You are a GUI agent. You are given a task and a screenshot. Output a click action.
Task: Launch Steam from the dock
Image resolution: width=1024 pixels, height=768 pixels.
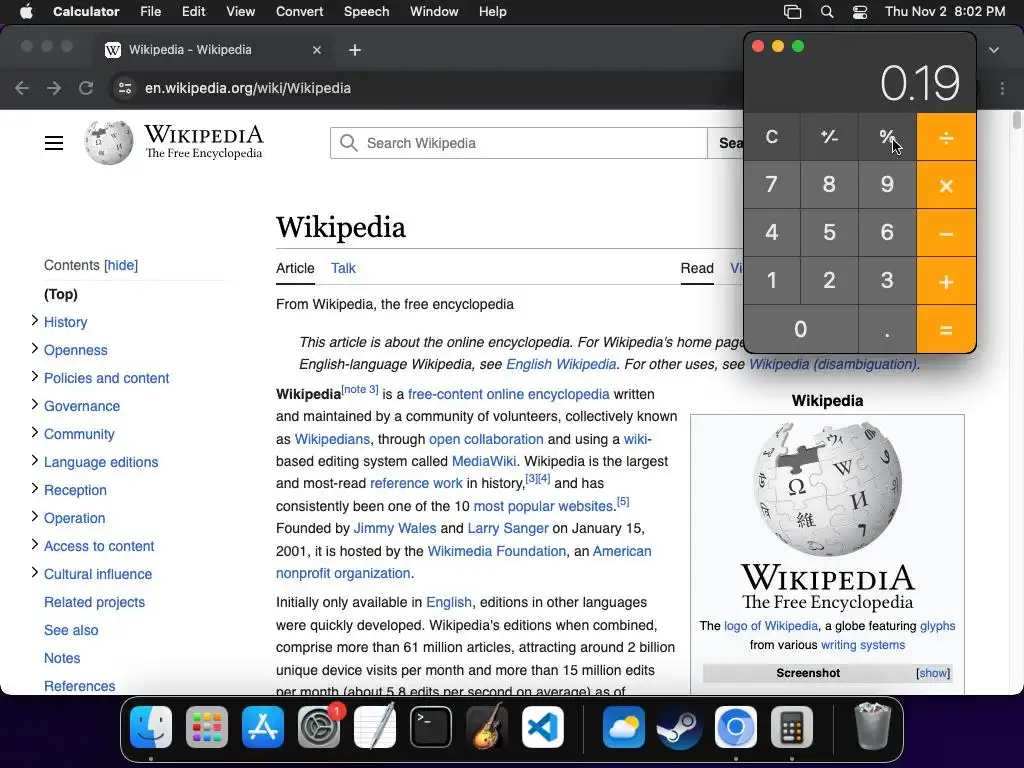(679, 727)
